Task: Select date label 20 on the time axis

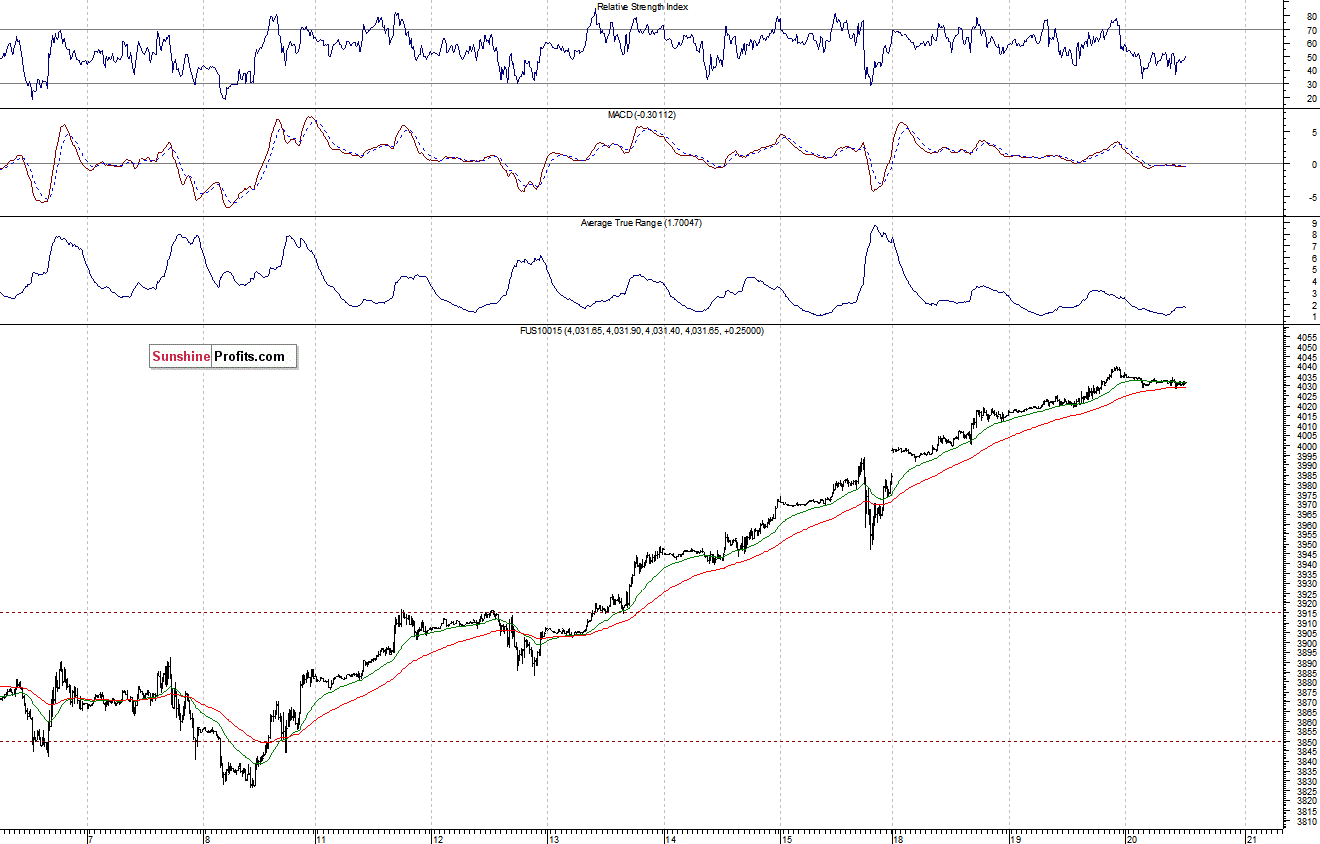Action: [x=1130, y=838]
